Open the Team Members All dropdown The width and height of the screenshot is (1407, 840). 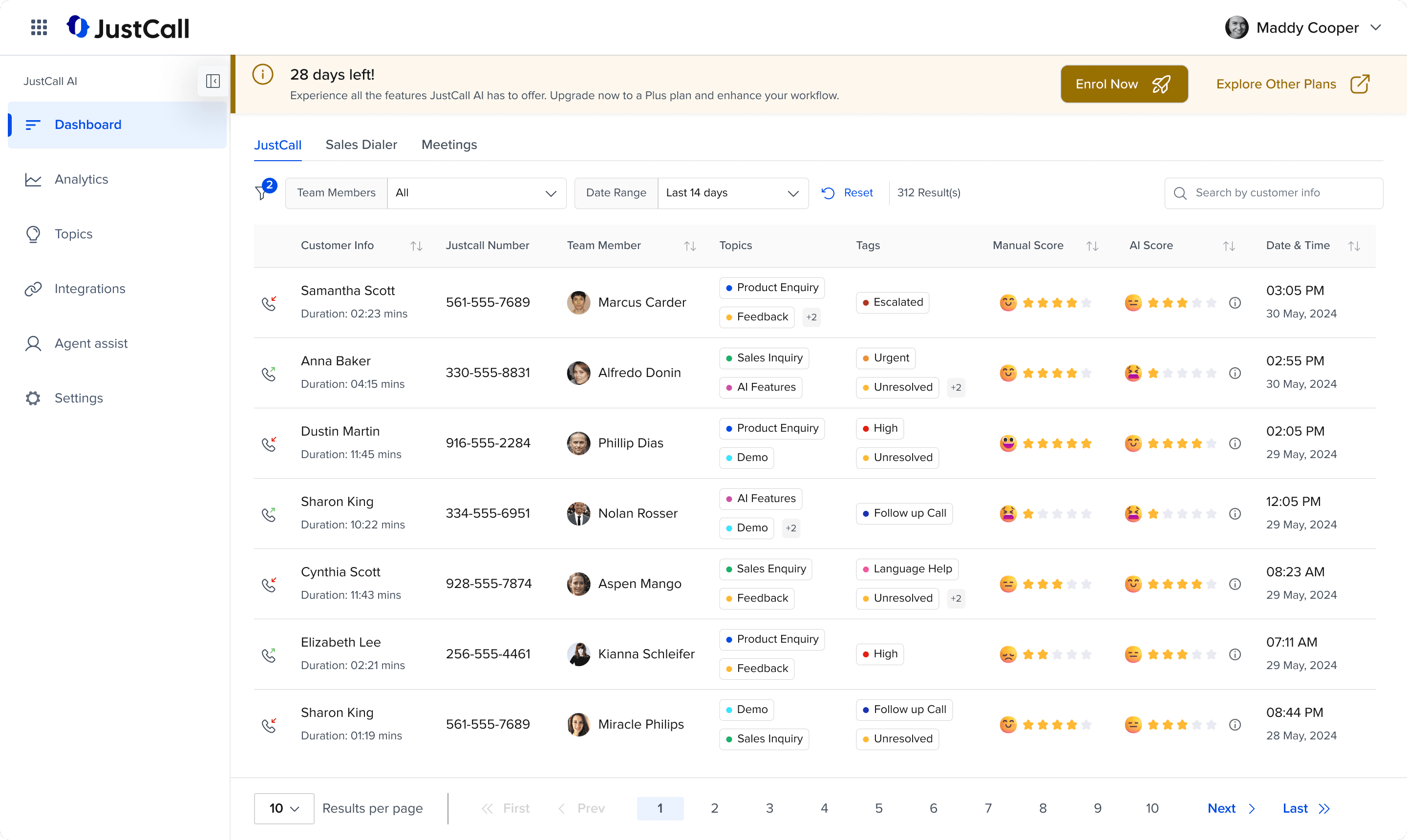coord(476,193)
